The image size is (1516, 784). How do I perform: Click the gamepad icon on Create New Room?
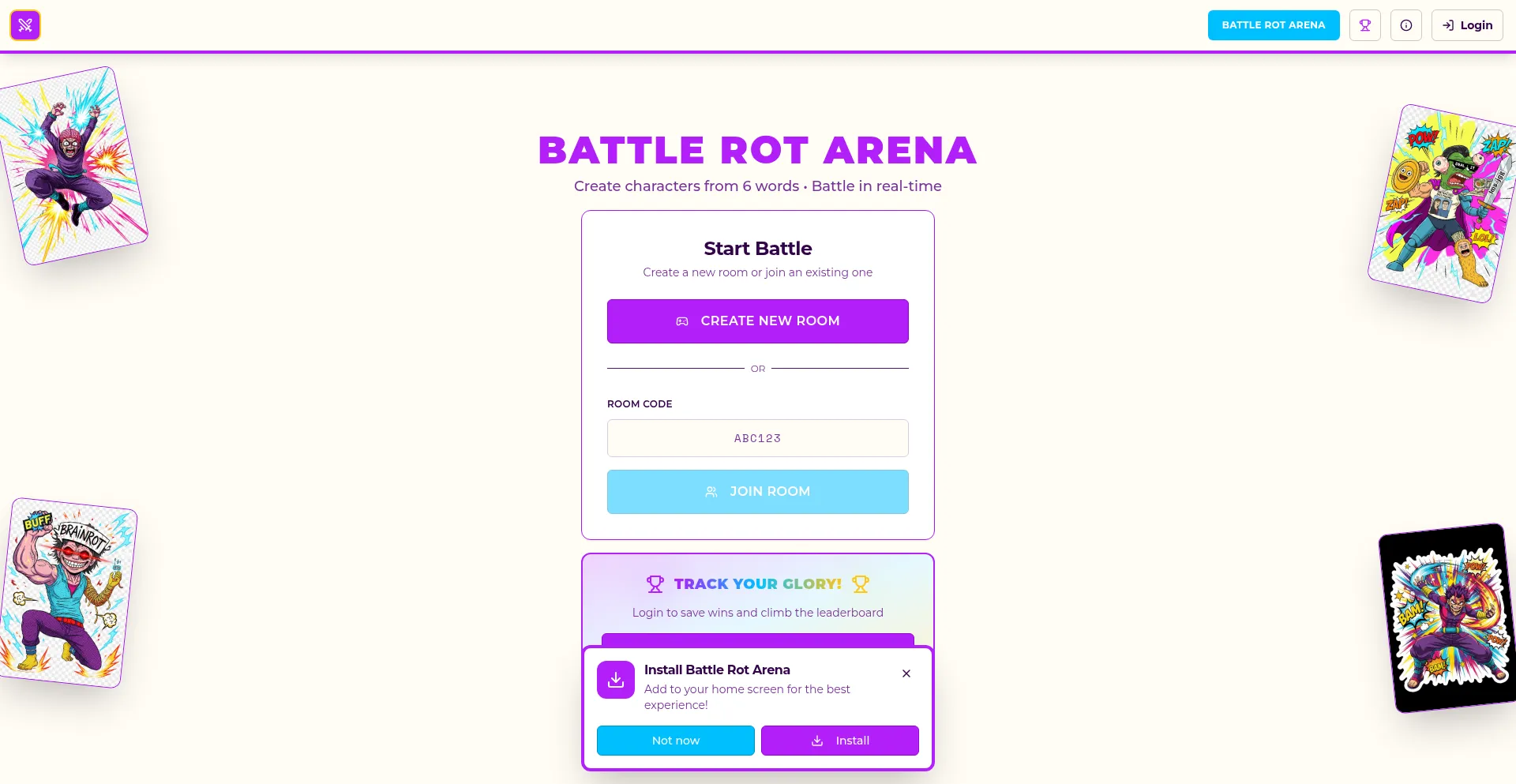pos(682,321)
